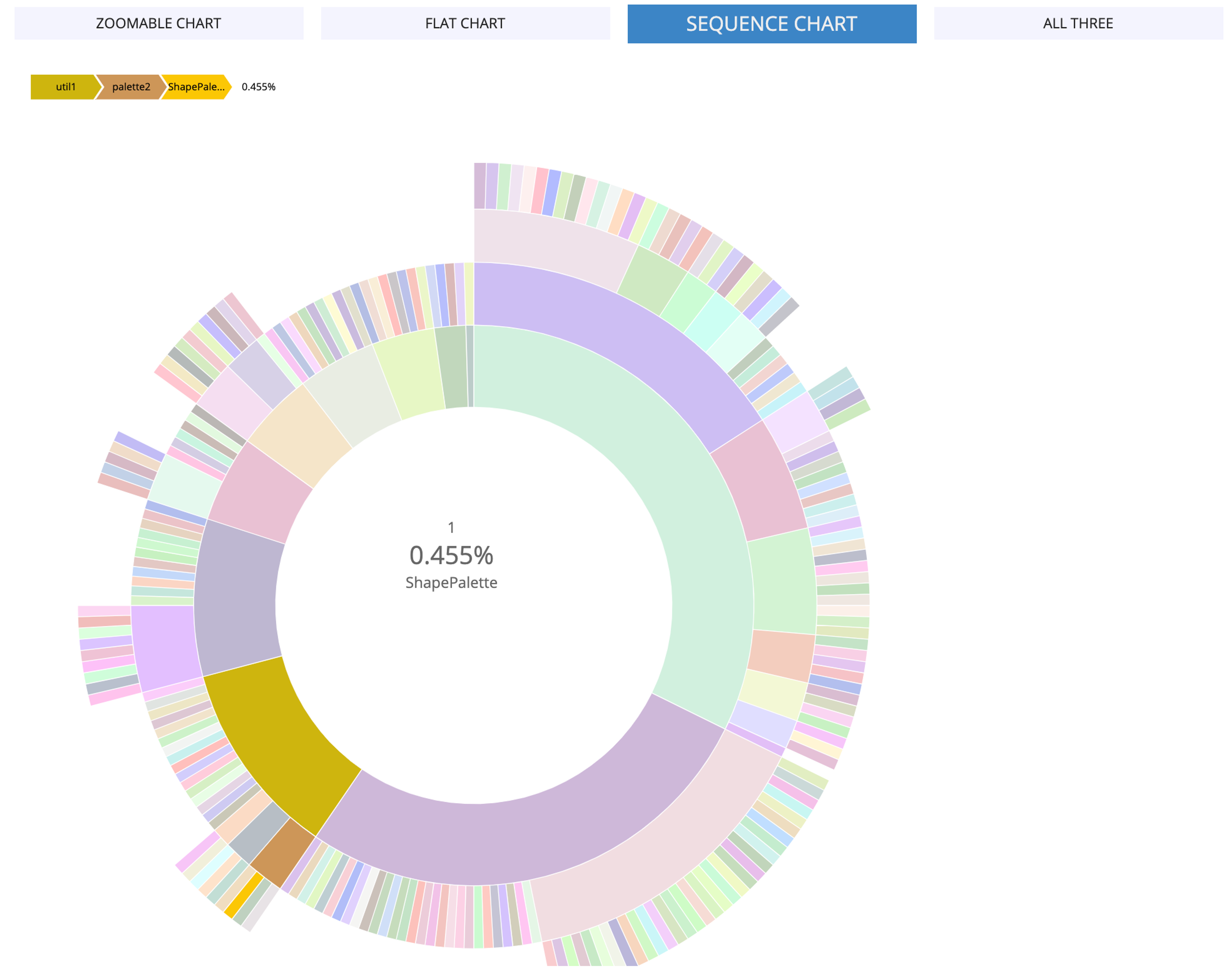1232x977 pixels.
Task: Select the Sequence Chart tab
Action: point(771,24)
